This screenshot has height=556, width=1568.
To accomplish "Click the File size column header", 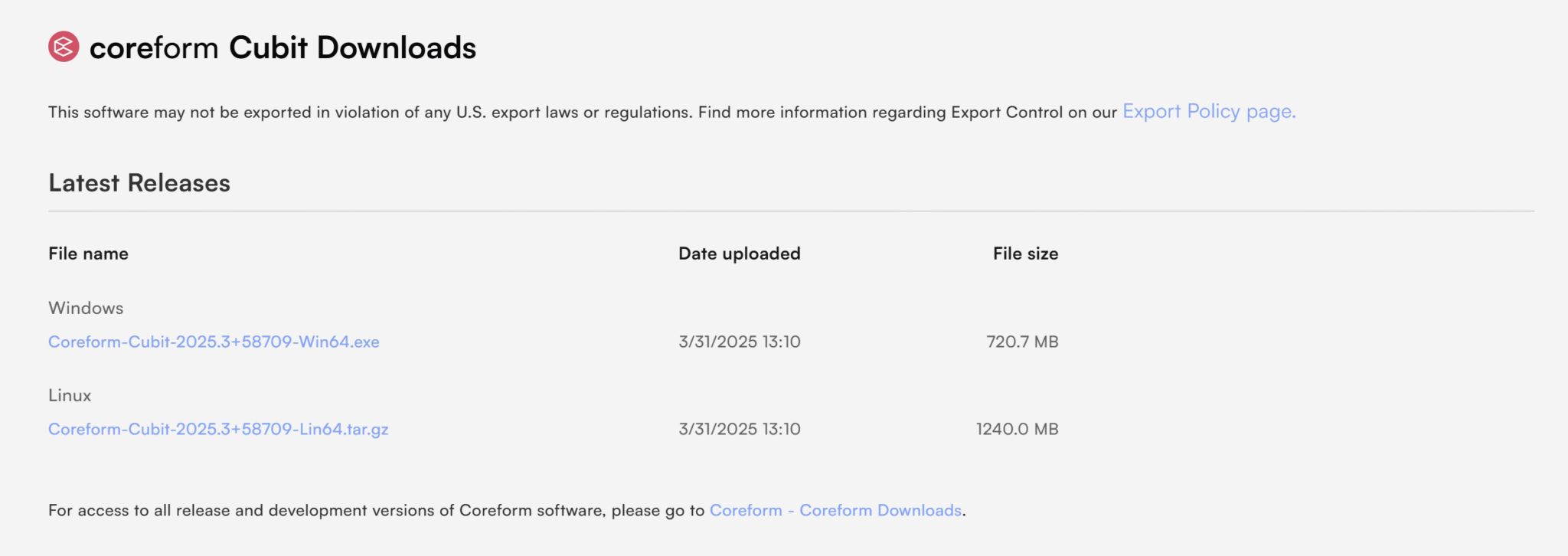I will 1025,253.
